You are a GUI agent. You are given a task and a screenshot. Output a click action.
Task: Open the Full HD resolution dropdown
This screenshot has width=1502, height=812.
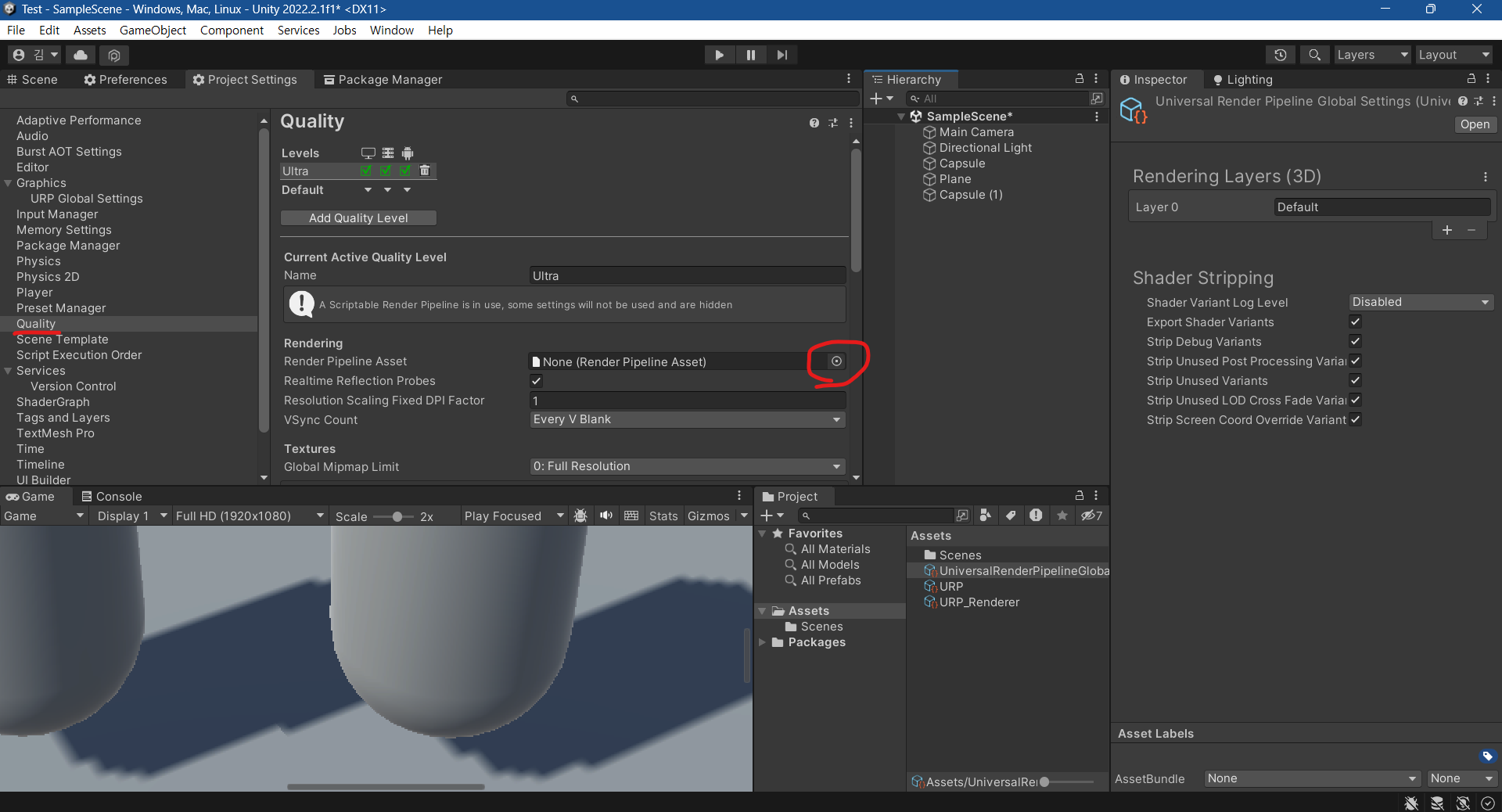coord(250,516)
